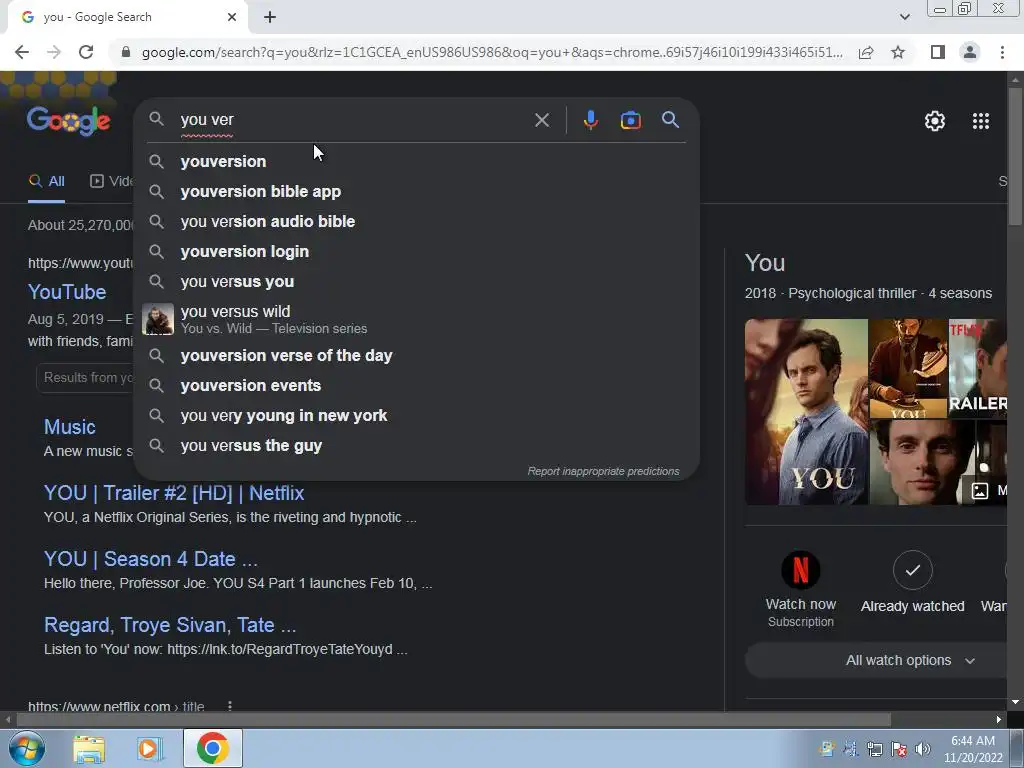Image resolution: width=1024 pixels, height=768 pixels.
Task: Open 'Regard, Troye Sivan, Tate ...' link
Action: pyautogui.click(x=170, y=625)
